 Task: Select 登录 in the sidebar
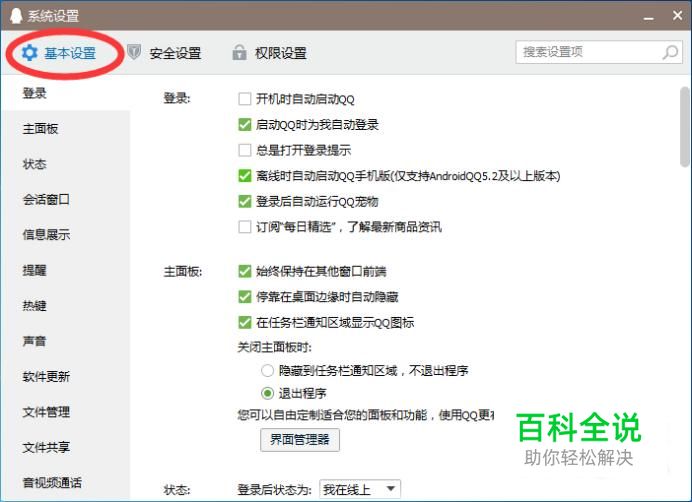coord(65,93)
